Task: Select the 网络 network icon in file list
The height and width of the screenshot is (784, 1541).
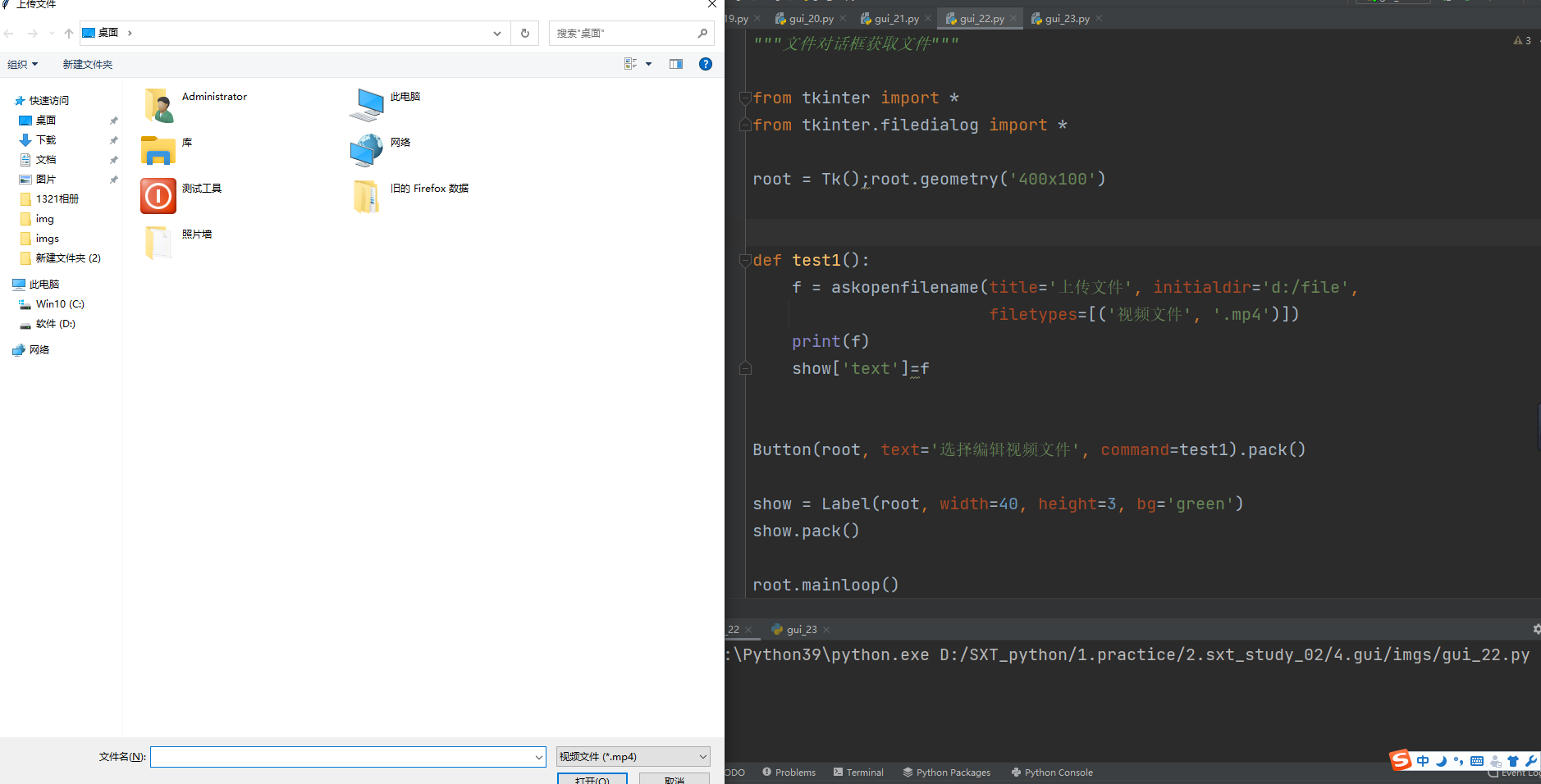Action: 367,151
